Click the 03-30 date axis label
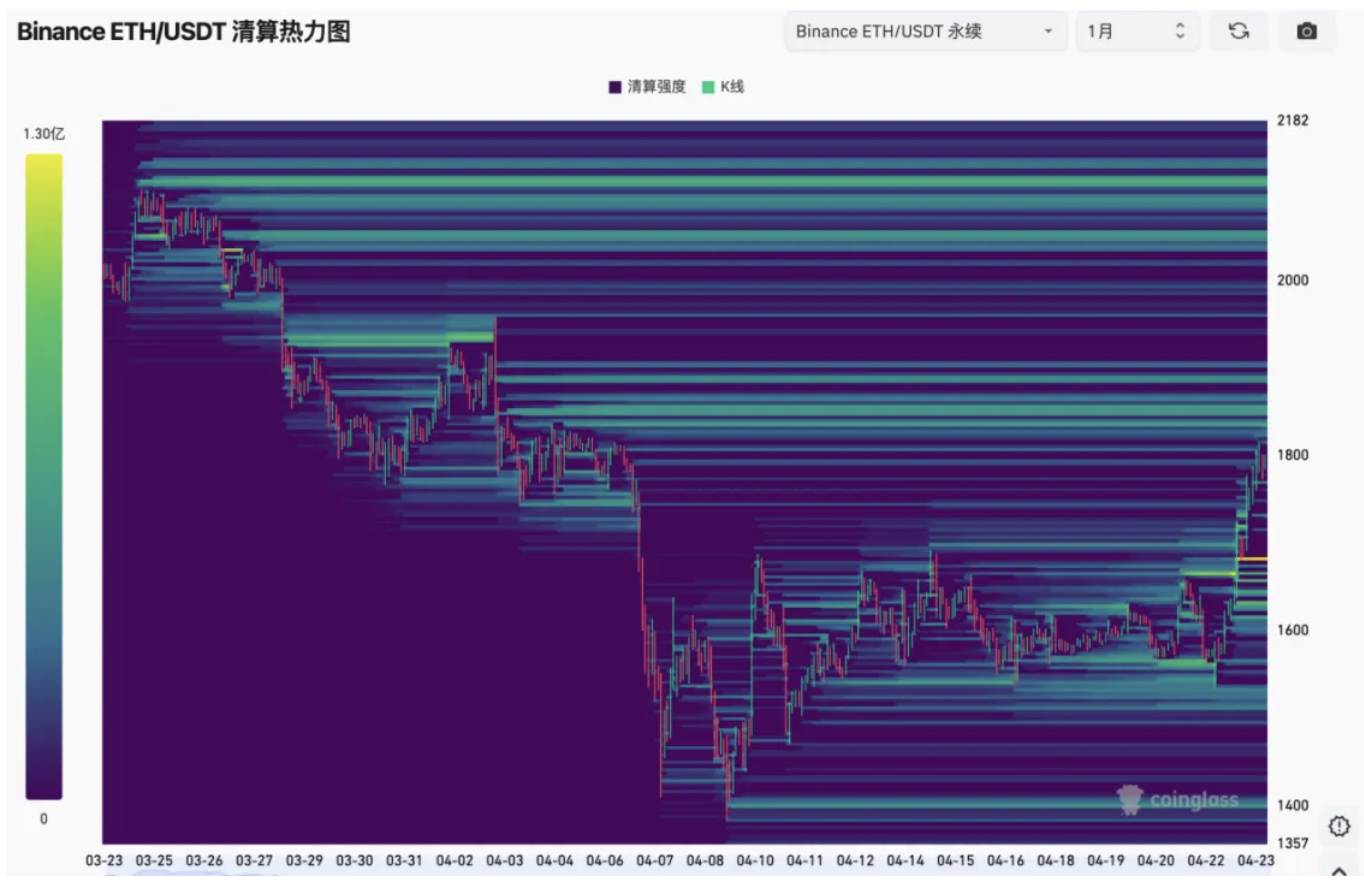This screenshot has height=882, width=1364. (354, 861)
